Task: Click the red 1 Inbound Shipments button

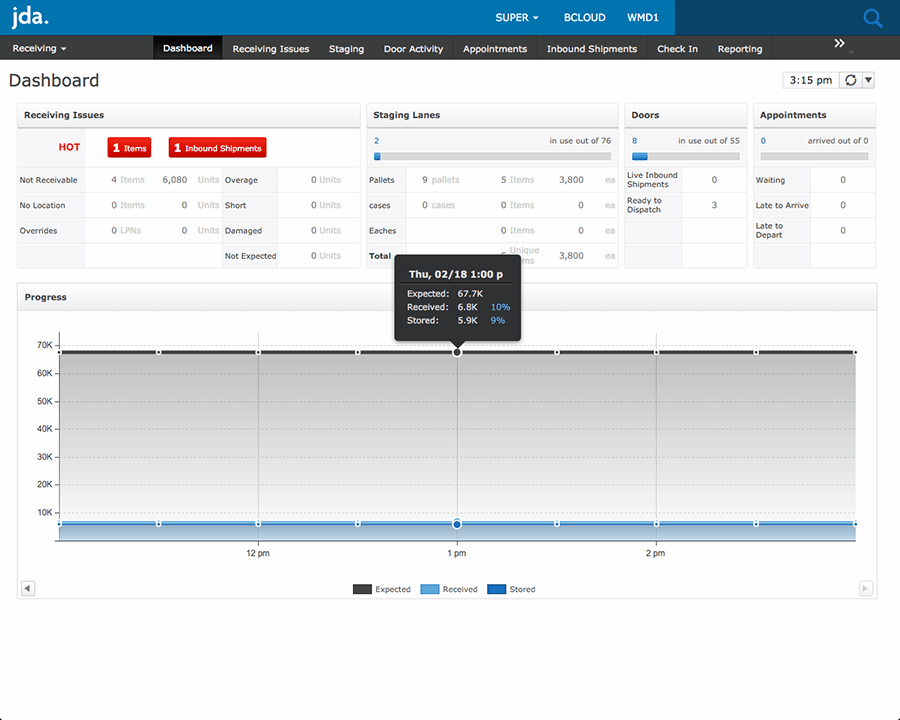Action: pos(217,147)
